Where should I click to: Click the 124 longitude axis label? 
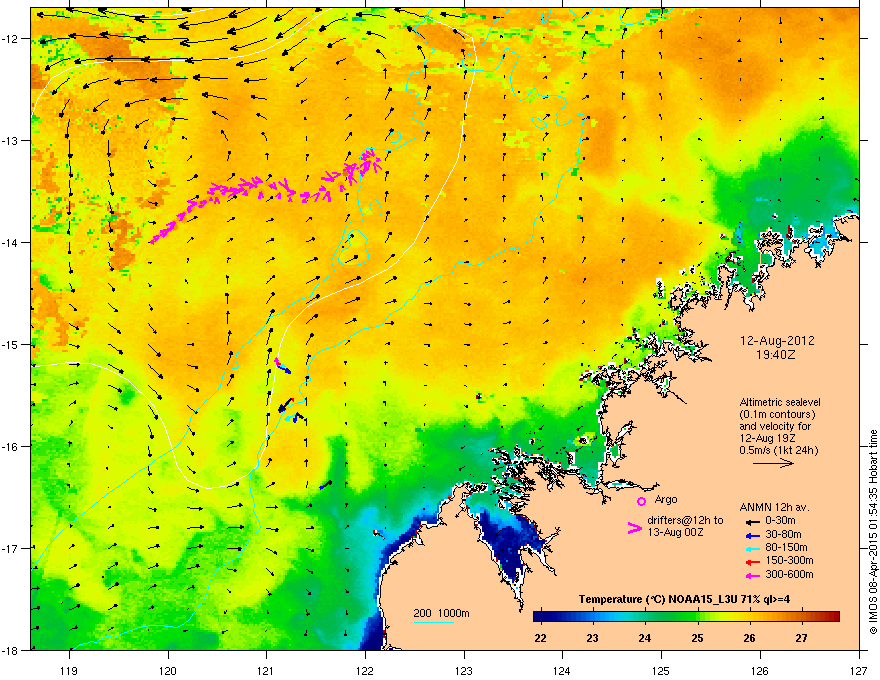click(x=562, y=670)
